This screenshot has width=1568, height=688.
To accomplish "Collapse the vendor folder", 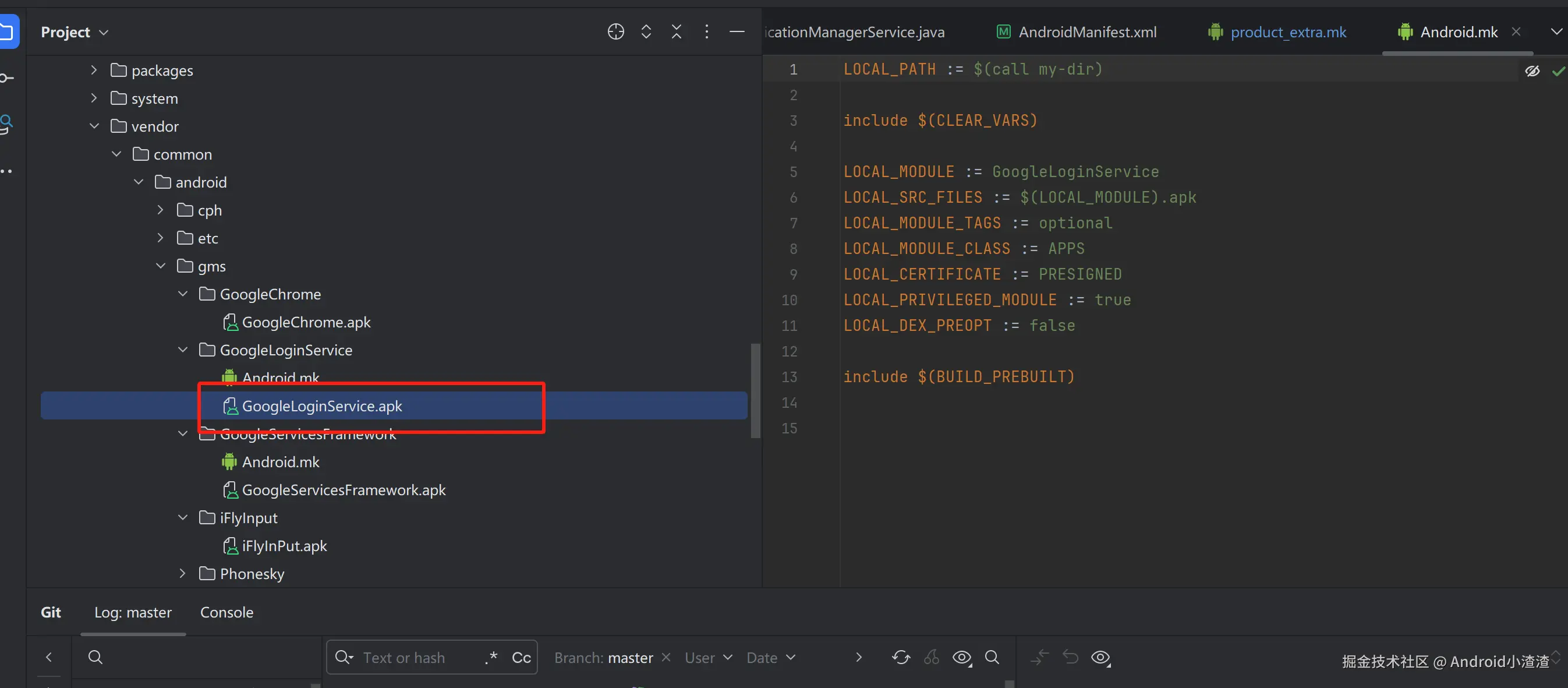I will 94,126.
